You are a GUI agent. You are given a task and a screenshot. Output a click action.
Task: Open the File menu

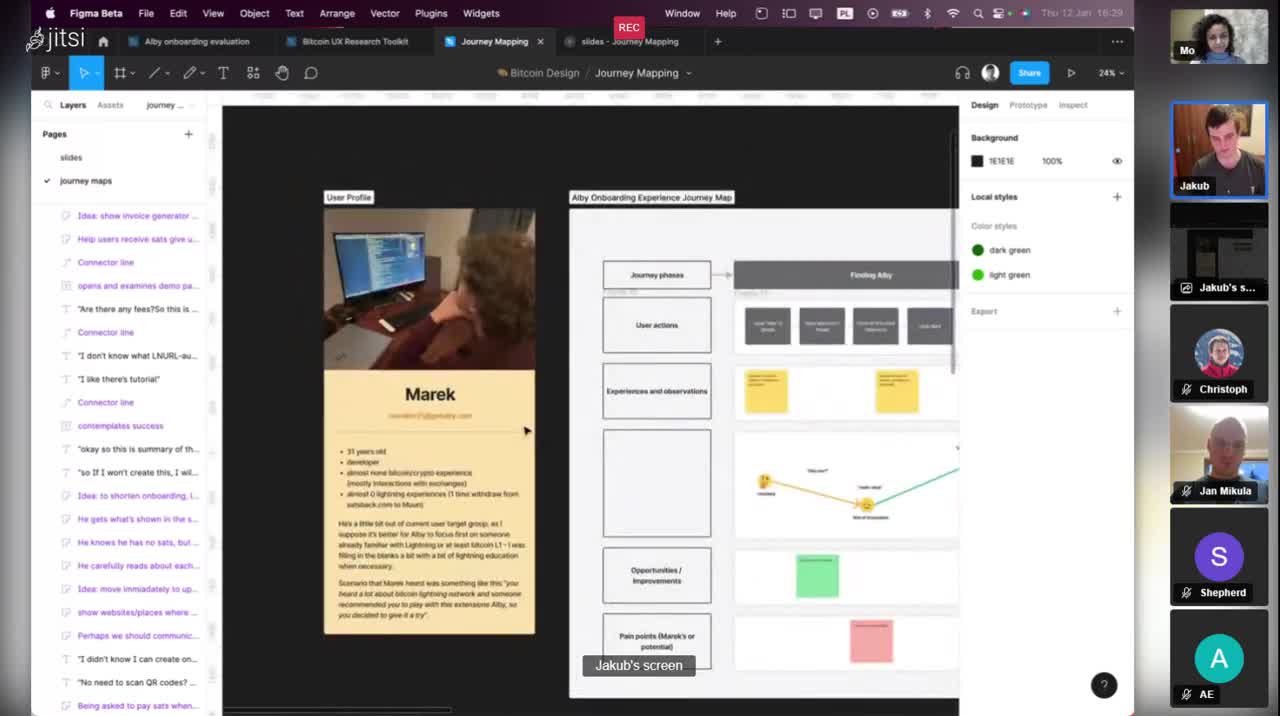[x=146, y=13]
